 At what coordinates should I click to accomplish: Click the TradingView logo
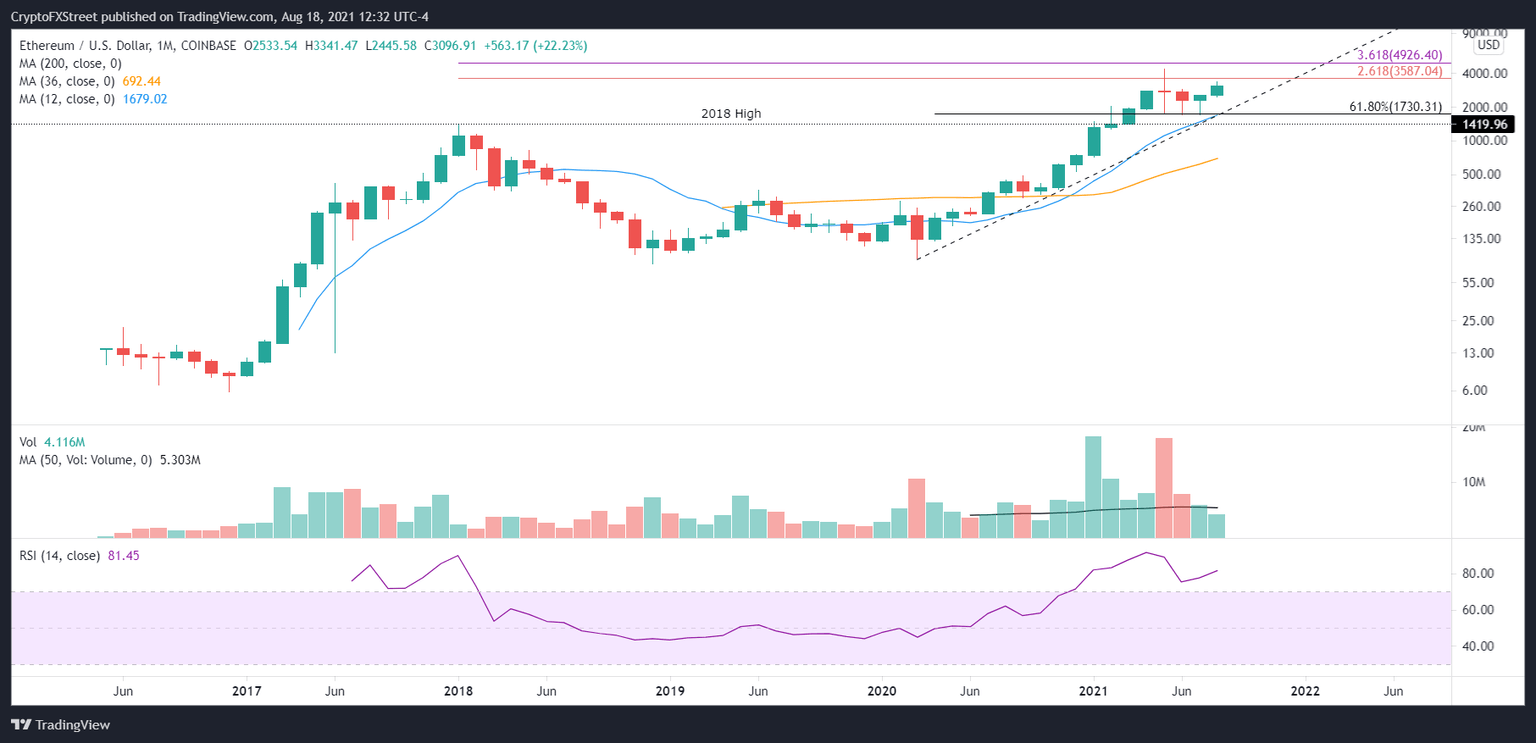coord(22,725)
